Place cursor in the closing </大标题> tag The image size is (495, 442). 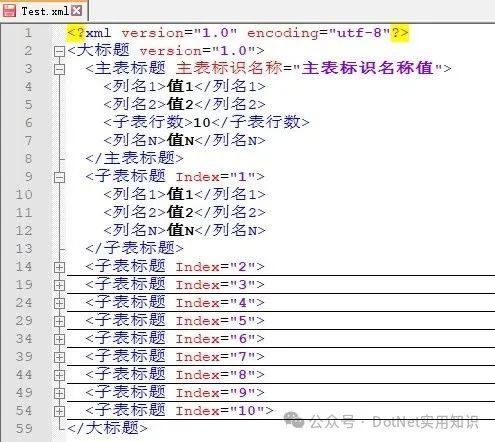[x=107, y=428]
